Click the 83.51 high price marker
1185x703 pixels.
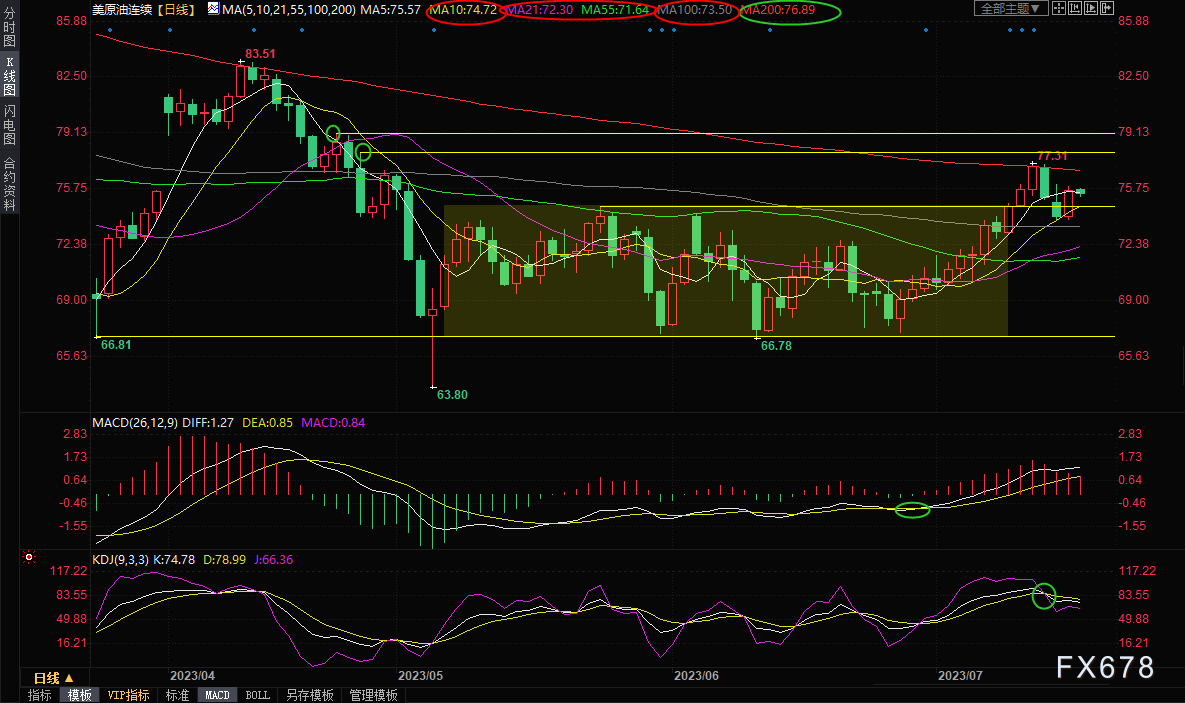tap(261, 54)
